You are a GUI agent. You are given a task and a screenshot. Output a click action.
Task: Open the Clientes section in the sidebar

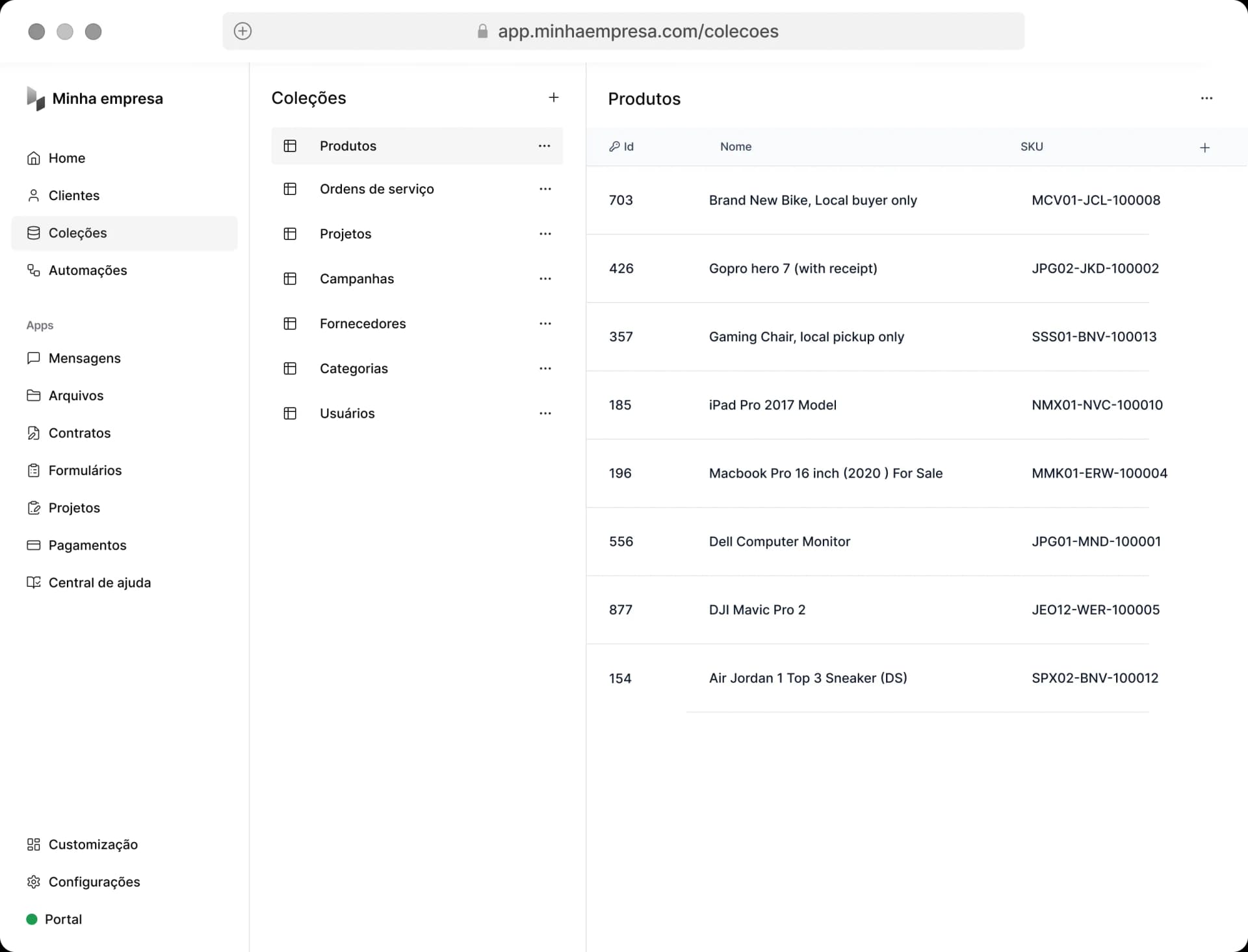[x=74, y=195]
